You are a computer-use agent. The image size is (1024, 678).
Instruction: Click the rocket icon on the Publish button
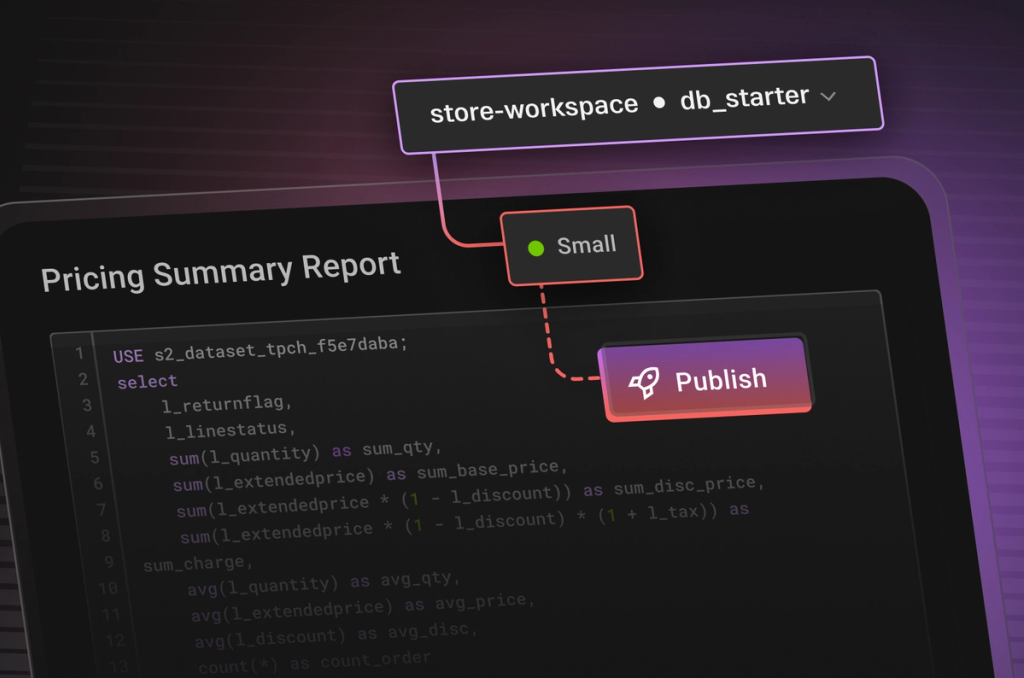tap(644, 382)
